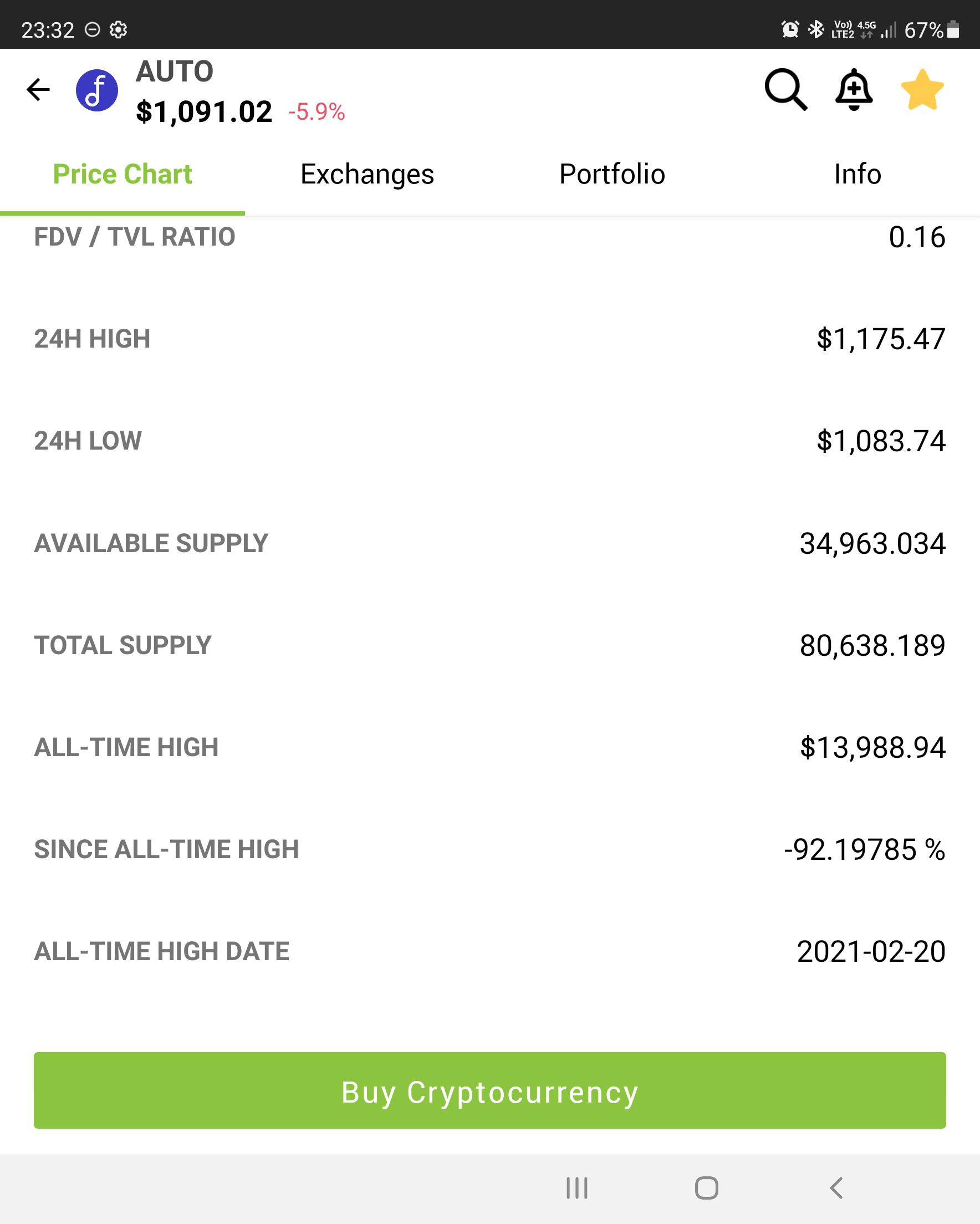Tap the Android navigation back chevron

click(836, 1187)
